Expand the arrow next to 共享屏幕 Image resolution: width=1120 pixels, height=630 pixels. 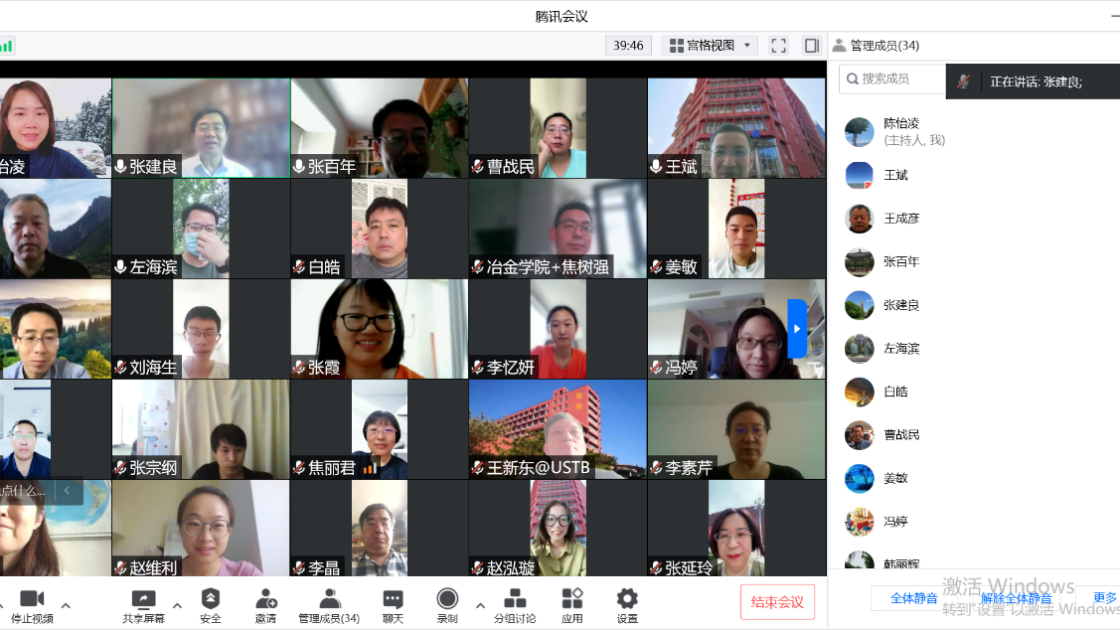177,605
